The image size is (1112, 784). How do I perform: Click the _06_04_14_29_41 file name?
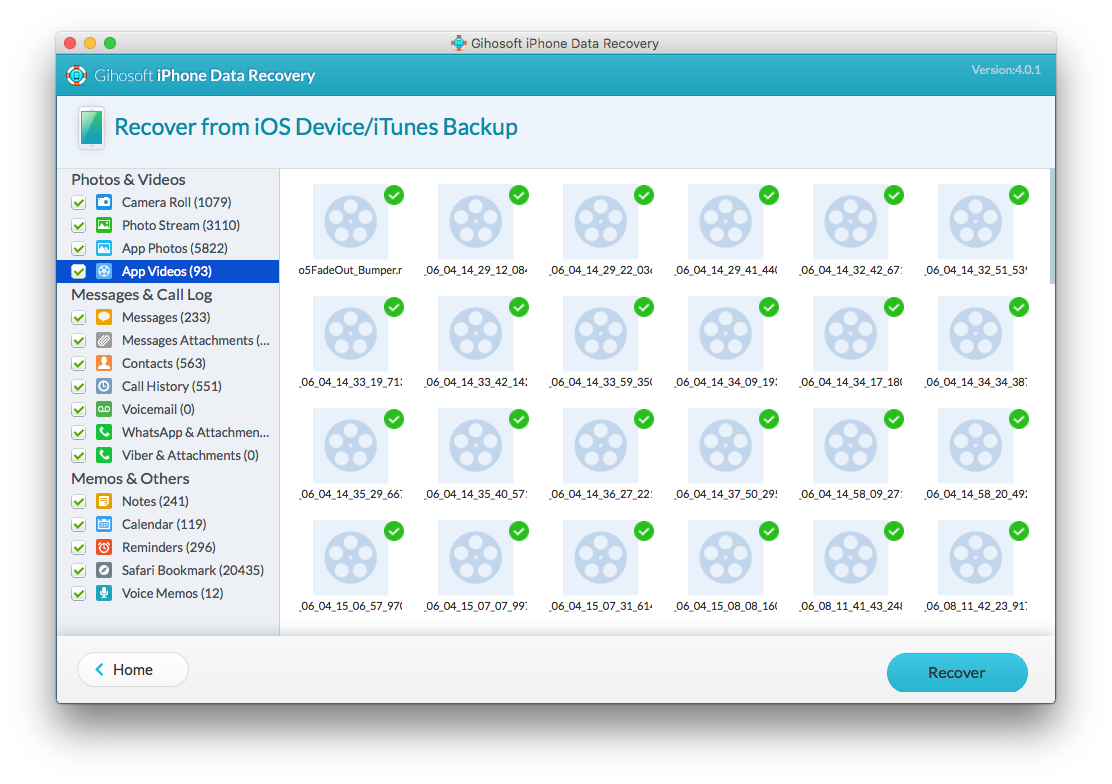(x=725, y=270)
